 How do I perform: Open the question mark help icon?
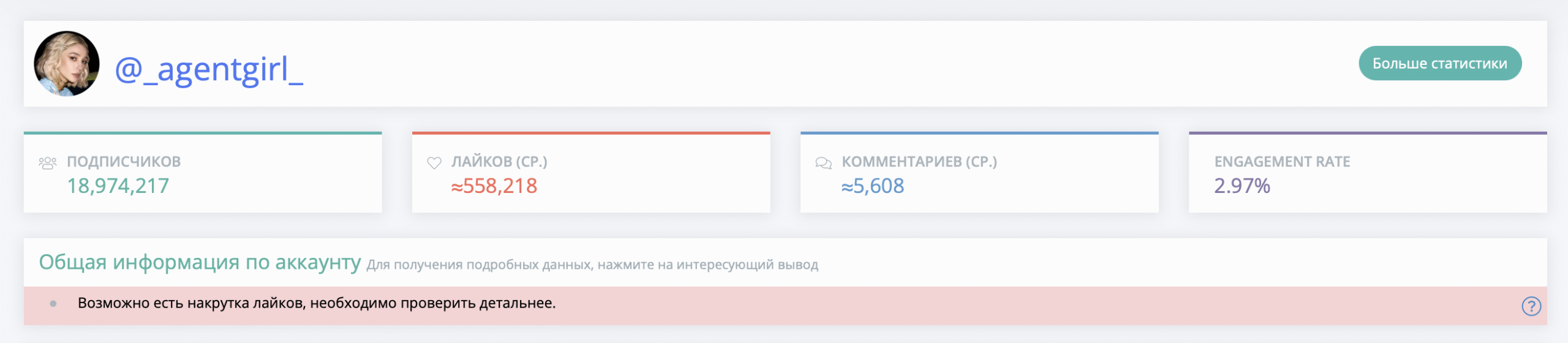pos(1531,306)
